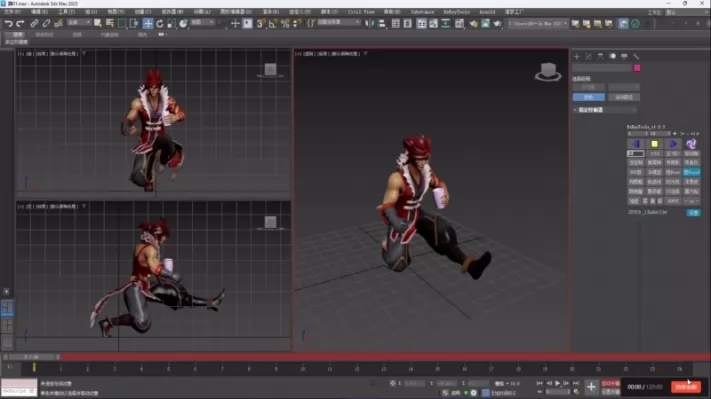Click the Mirror tool icon
The width and height of the screenshot is (711, 399).
point(370,24)
